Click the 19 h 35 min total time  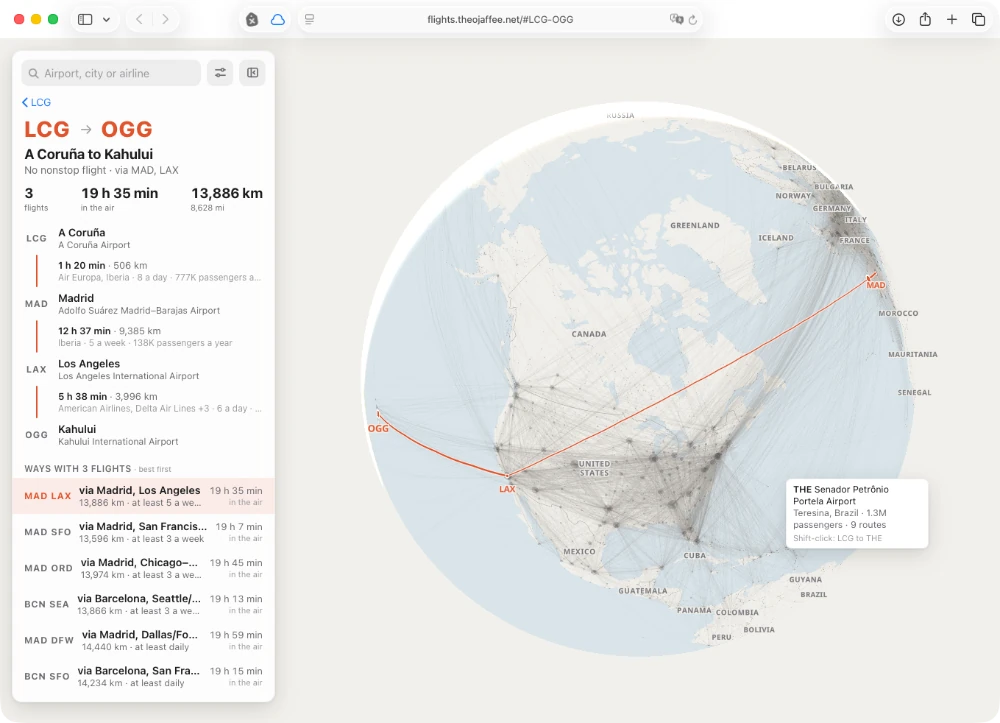coord(119,193)
